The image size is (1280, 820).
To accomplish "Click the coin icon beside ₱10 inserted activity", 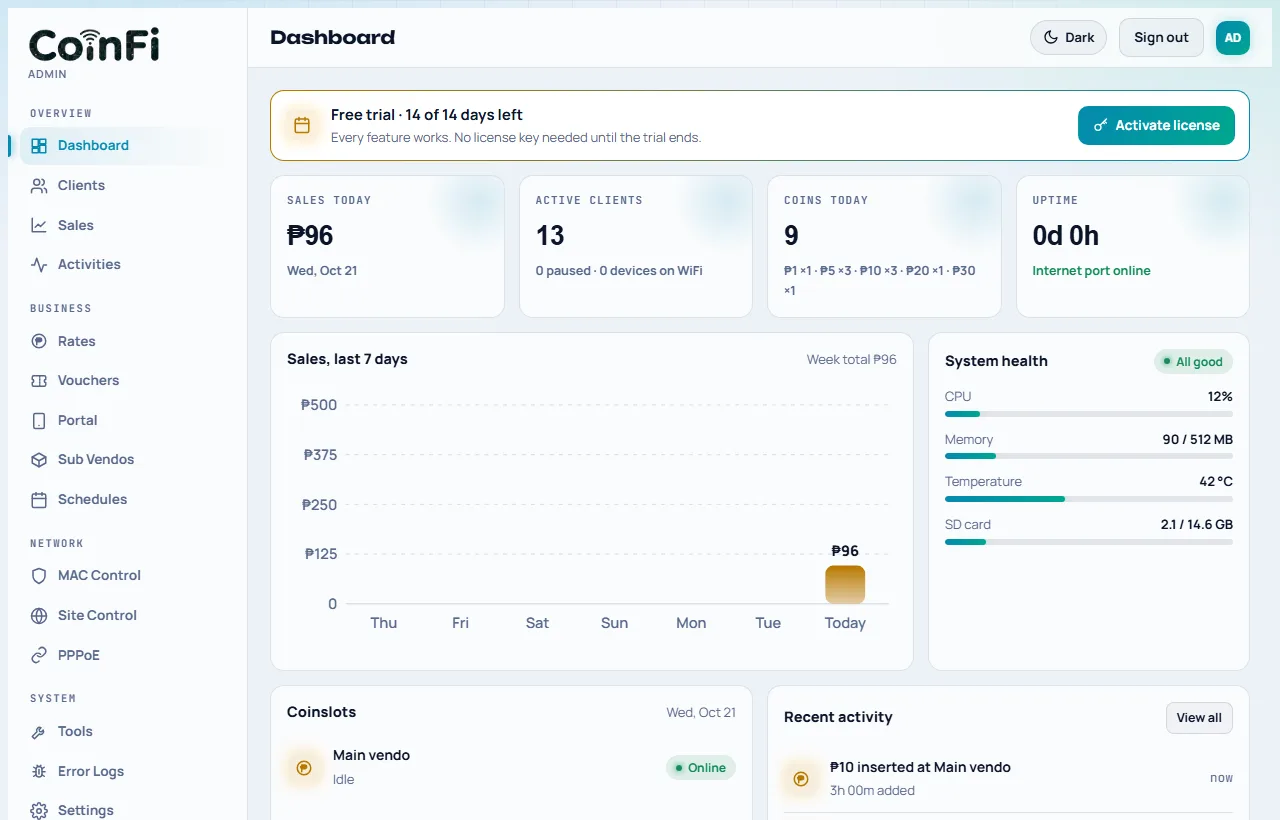I will tap(801, 779).
